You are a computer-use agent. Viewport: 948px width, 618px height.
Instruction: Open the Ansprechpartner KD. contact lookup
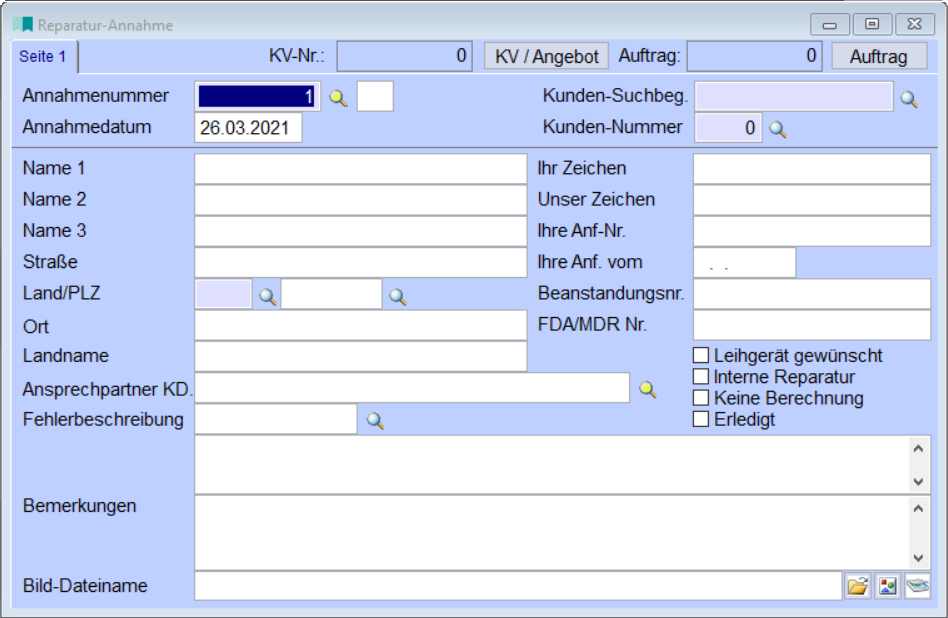pyautogui.click(x=647, y=389)
